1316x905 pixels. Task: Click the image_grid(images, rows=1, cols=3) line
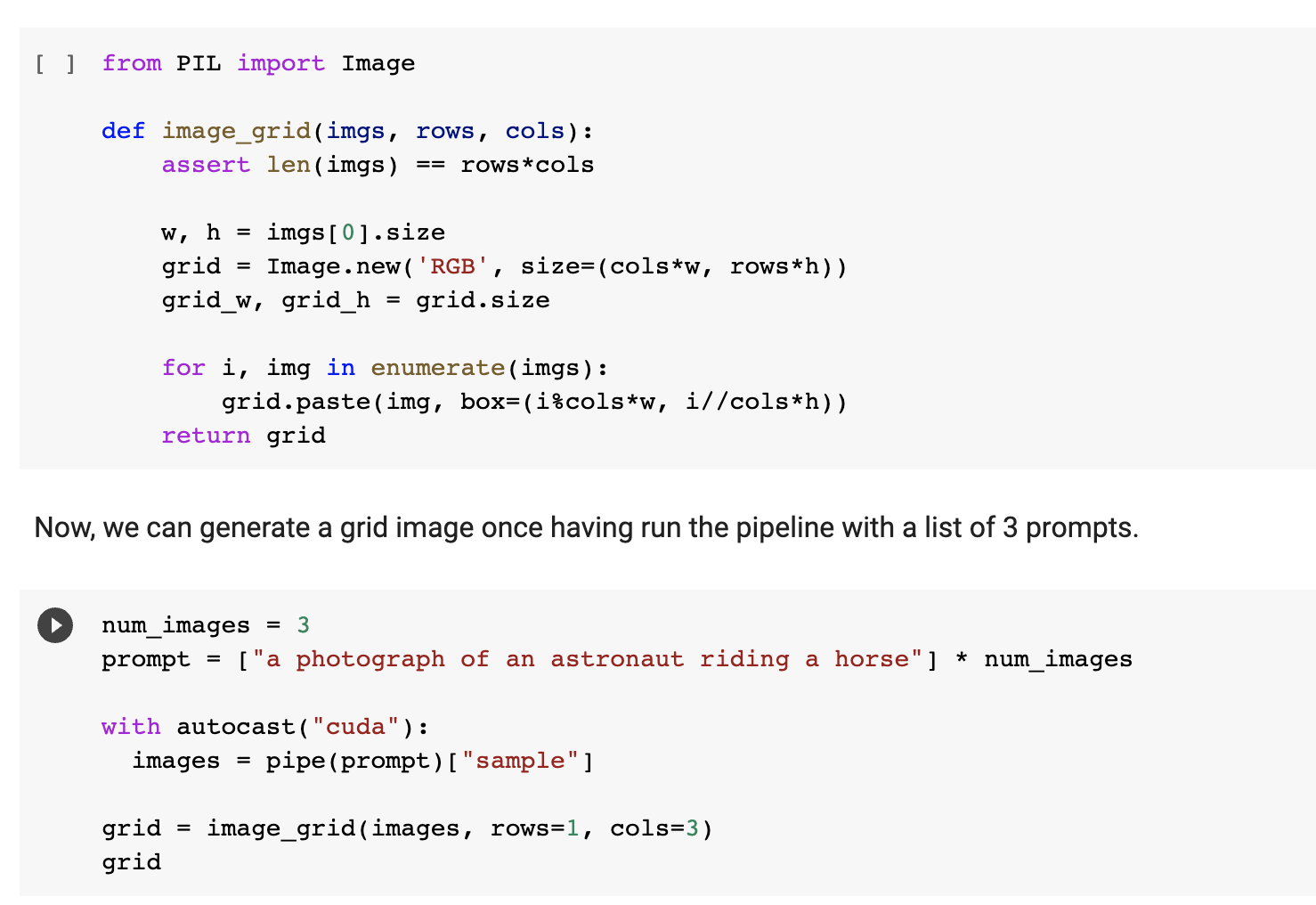(407, 829)
